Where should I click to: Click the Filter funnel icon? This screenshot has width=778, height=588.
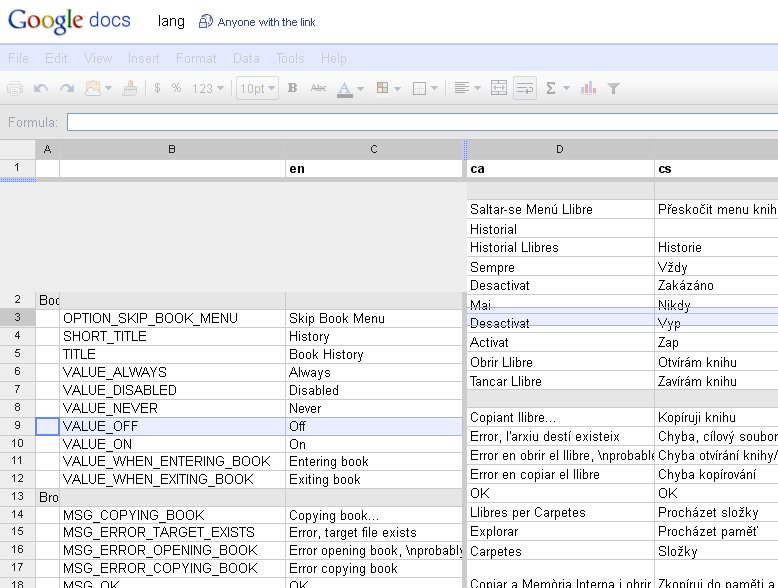click(614, 88)
